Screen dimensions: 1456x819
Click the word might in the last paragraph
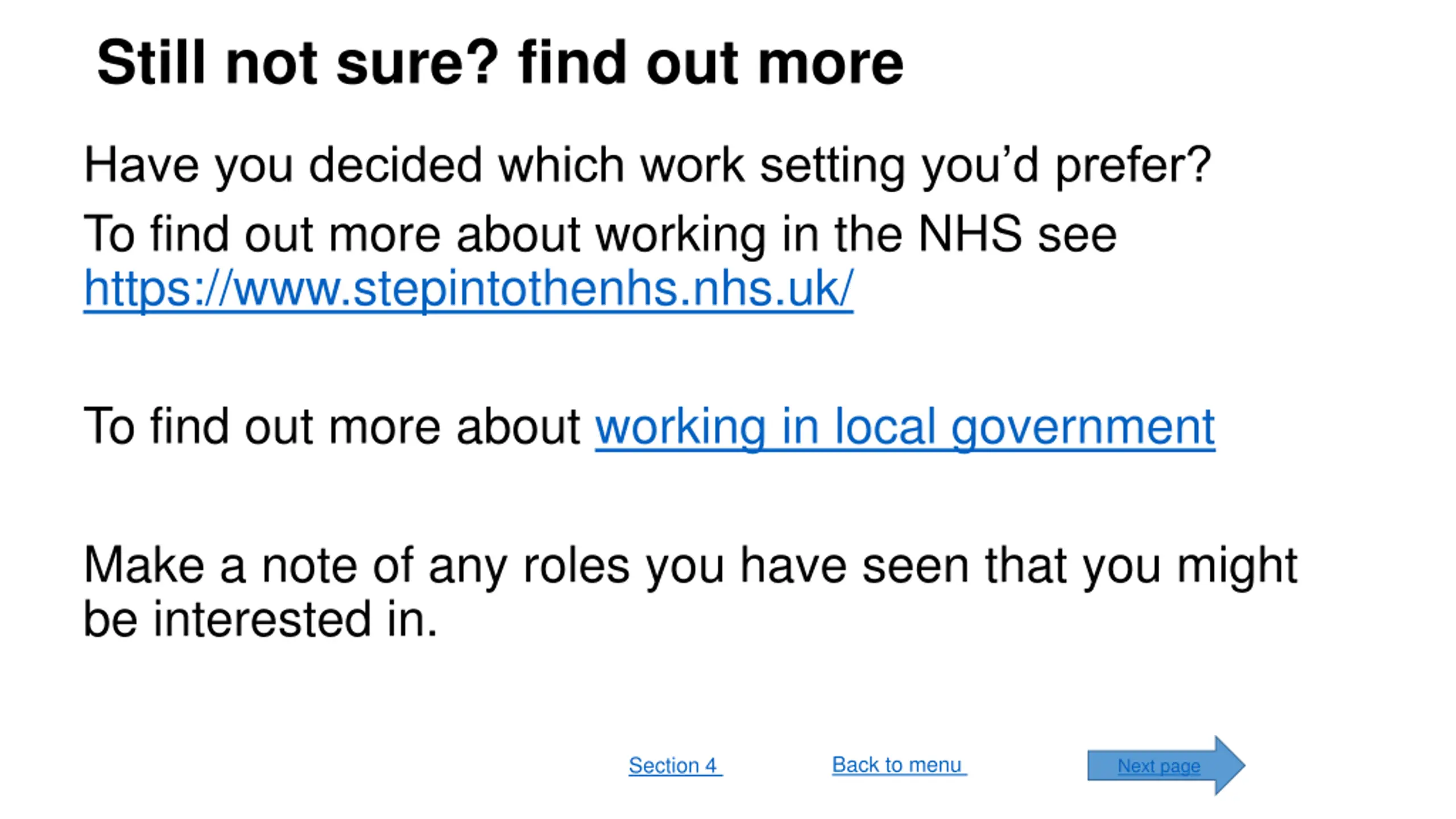1237,566
